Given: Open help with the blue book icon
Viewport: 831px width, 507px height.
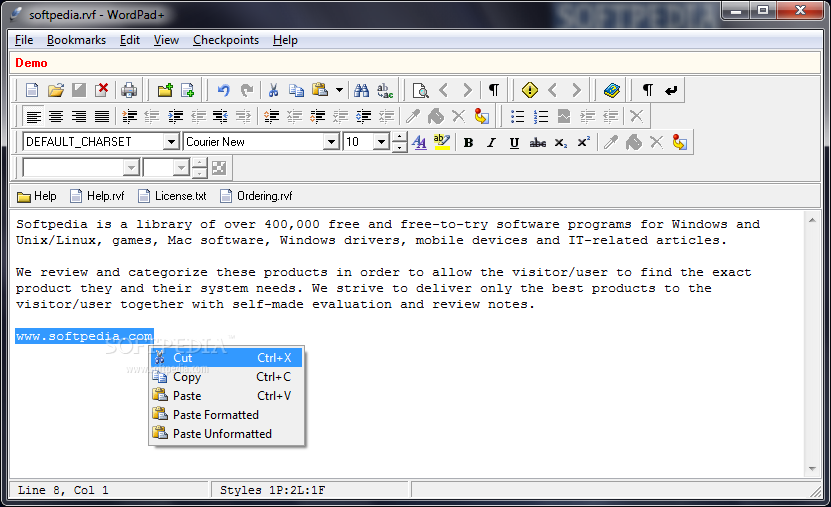Looking at the screenshot, I should (x=612, y=90).
